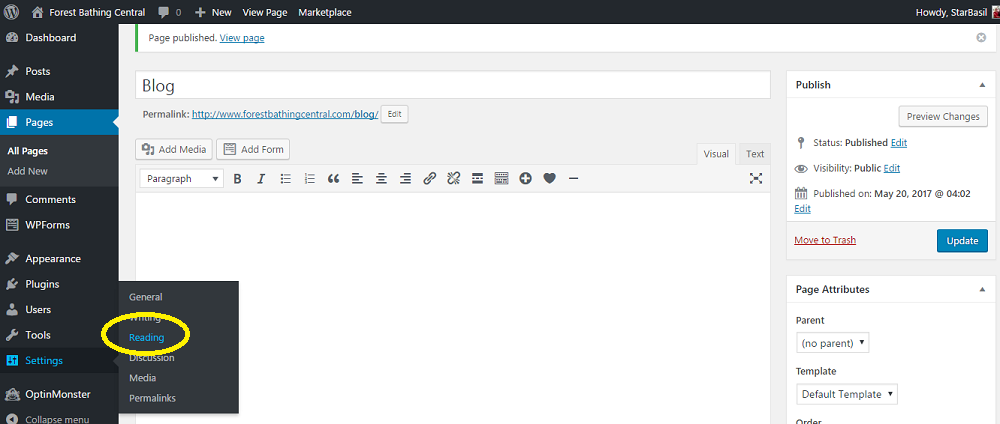This screenshot has width=1000, height=424.
Task: Switch to Visual editor tab
Action: coord(716,154)
